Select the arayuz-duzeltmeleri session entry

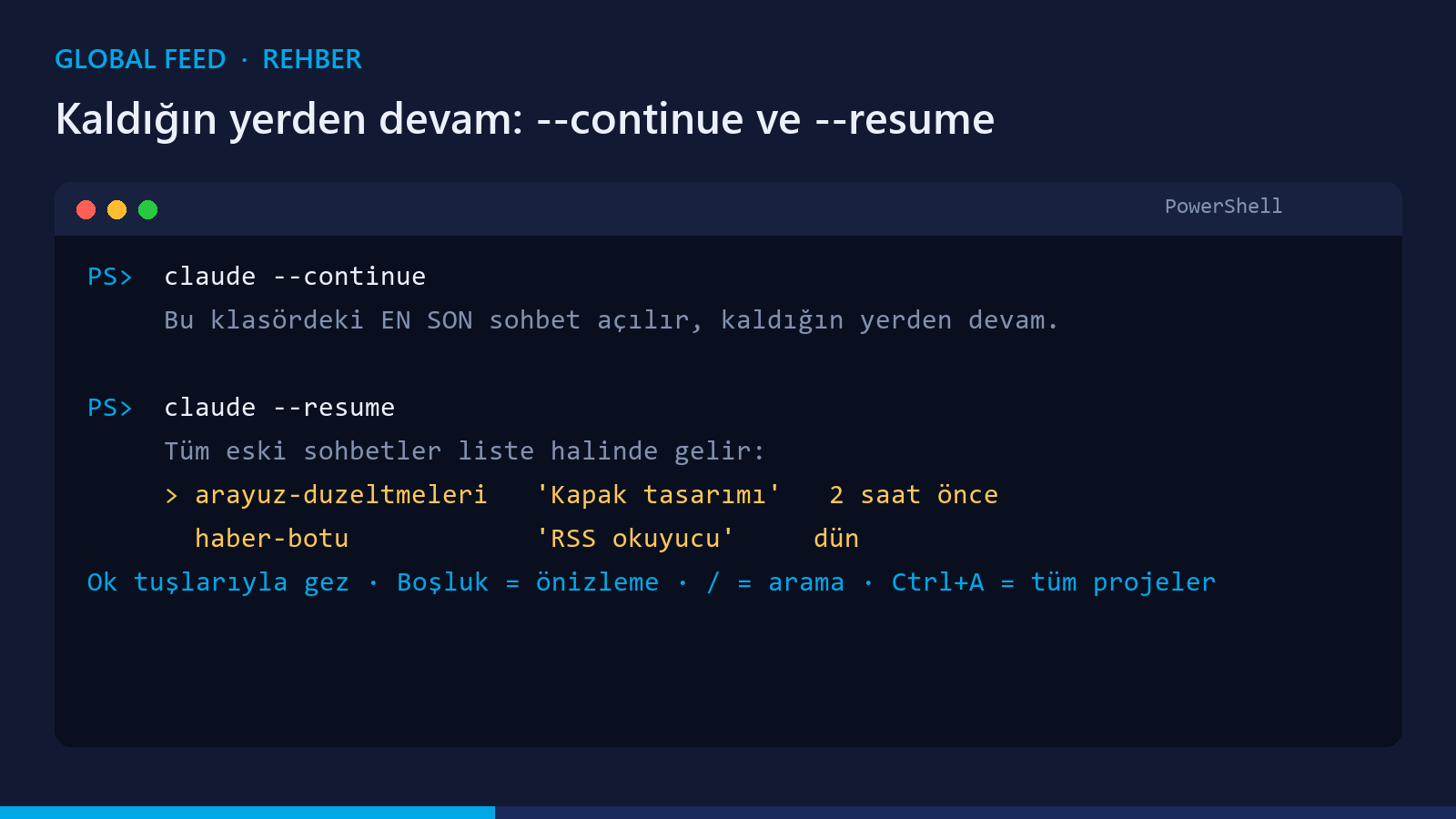[341, 495]
